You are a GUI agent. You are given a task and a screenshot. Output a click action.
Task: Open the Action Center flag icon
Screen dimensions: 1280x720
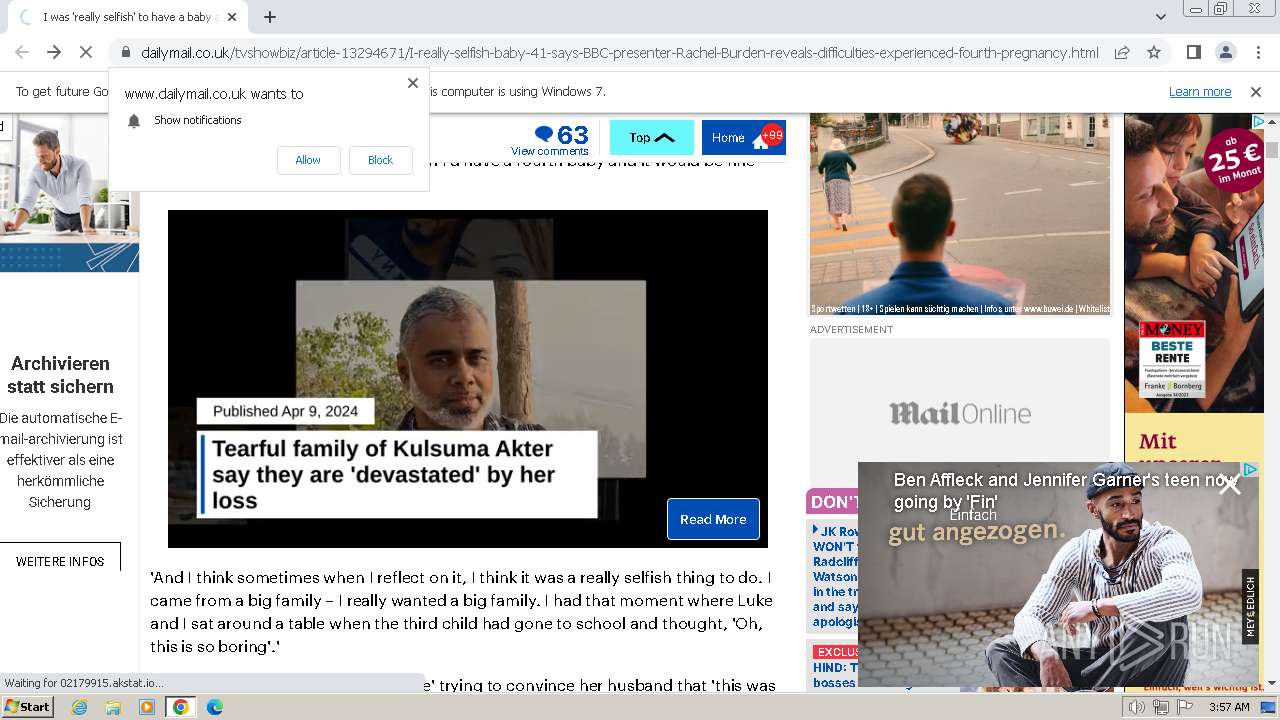1185,707
